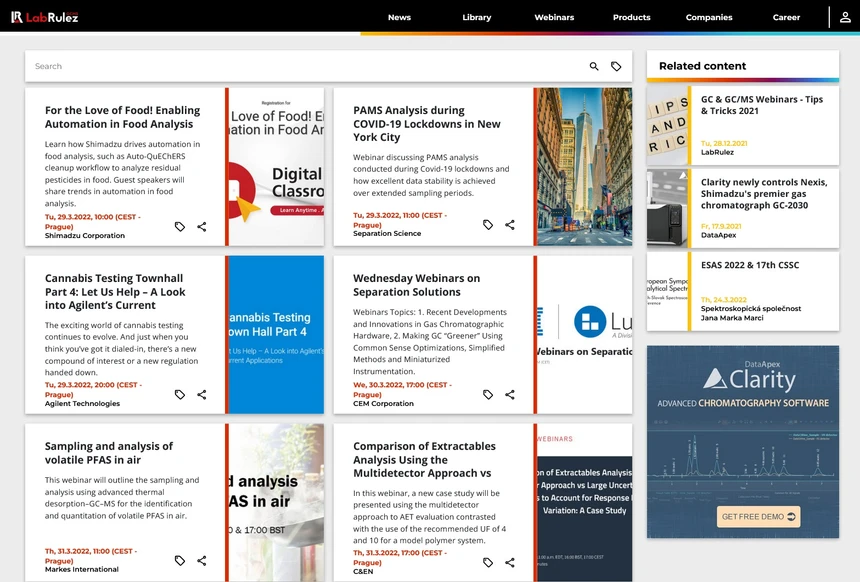Click the Extractables Analysis case study thumbnail
The image size is (860, 582).
click(x=585, y=502)
